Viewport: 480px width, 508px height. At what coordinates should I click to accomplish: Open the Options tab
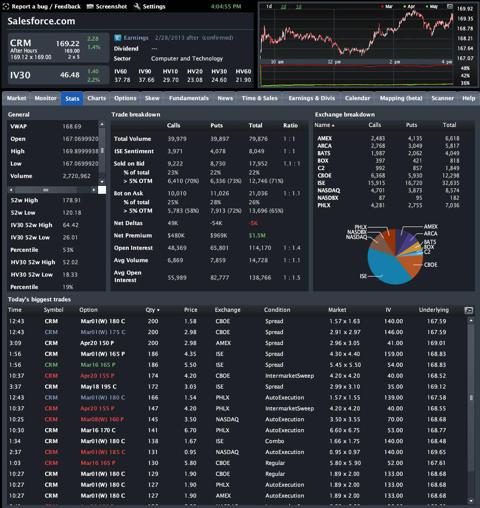[x=125, y=98]
